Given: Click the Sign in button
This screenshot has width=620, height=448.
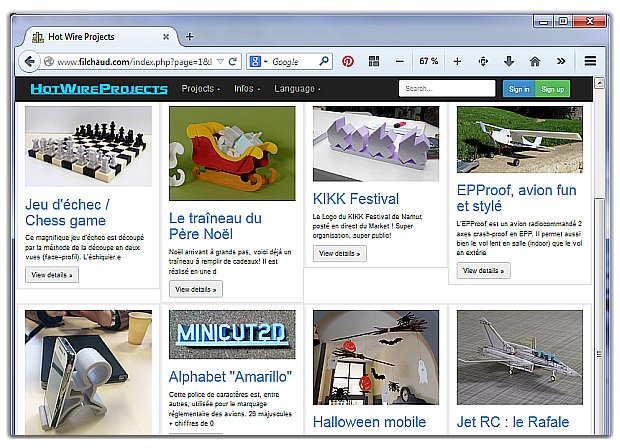Looking at the screenshot, I should pos(519,89).
